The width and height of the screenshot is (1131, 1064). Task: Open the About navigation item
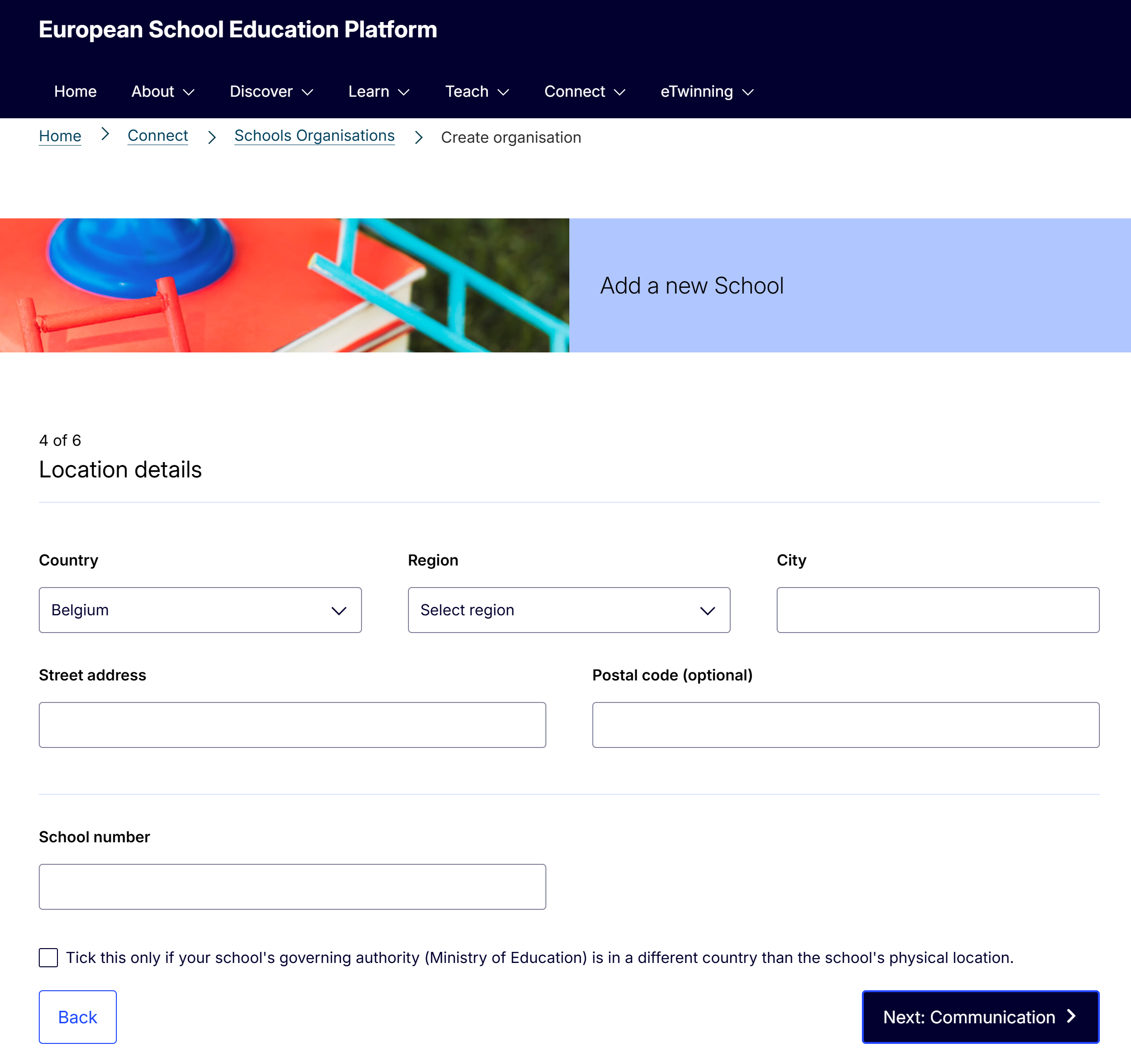tap(152, 91)
